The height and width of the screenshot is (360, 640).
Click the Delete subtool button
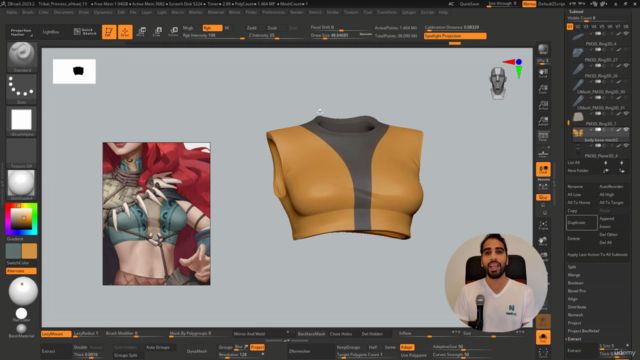coord(582,239)
